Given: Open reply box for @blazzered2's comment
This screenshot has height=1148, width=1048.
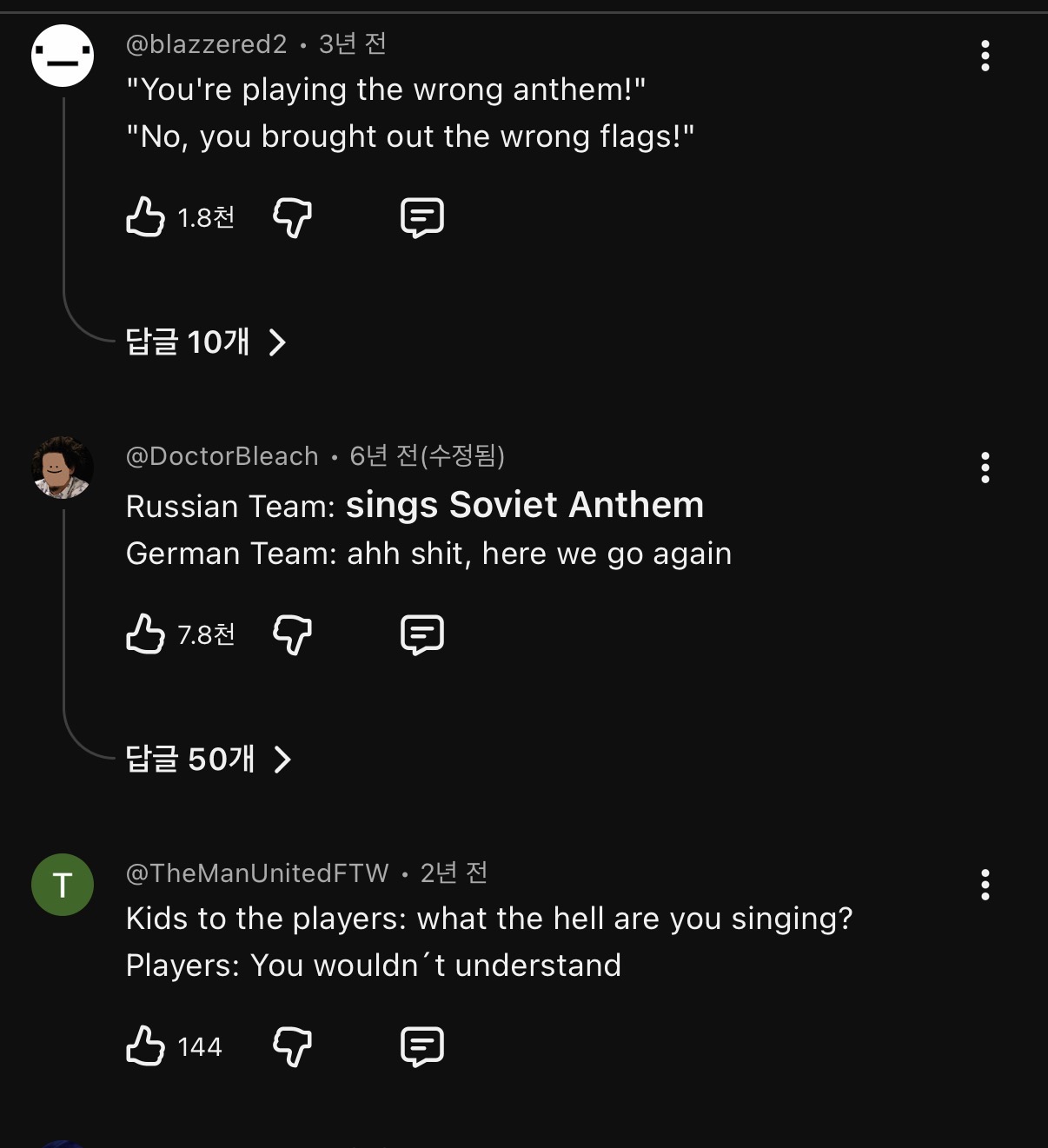Looking at the screenshot, I should [423, 217].
